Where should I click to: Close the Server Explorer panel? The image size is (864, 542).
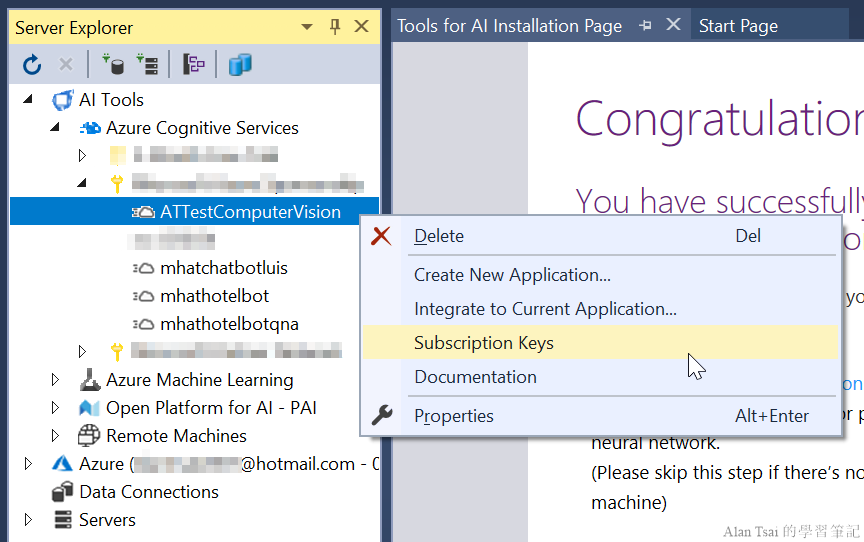pyautogui.click(x=361, y=26)
